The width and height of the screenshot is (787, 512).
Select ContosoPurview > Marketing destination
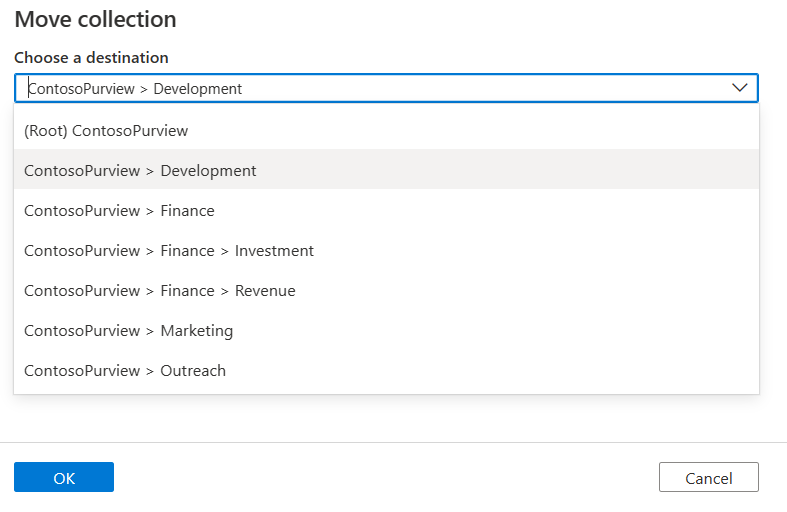coord(386,331)
